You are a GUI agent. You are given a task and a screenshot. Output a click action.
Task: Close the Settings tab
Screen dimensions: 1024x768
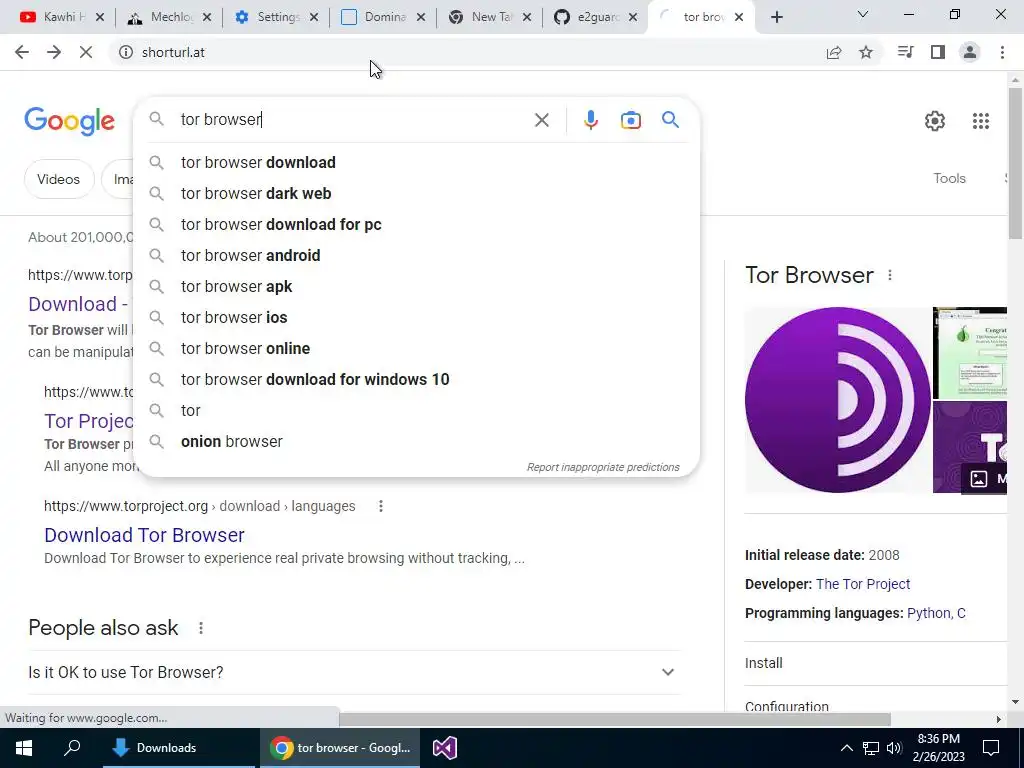point(314,18)
